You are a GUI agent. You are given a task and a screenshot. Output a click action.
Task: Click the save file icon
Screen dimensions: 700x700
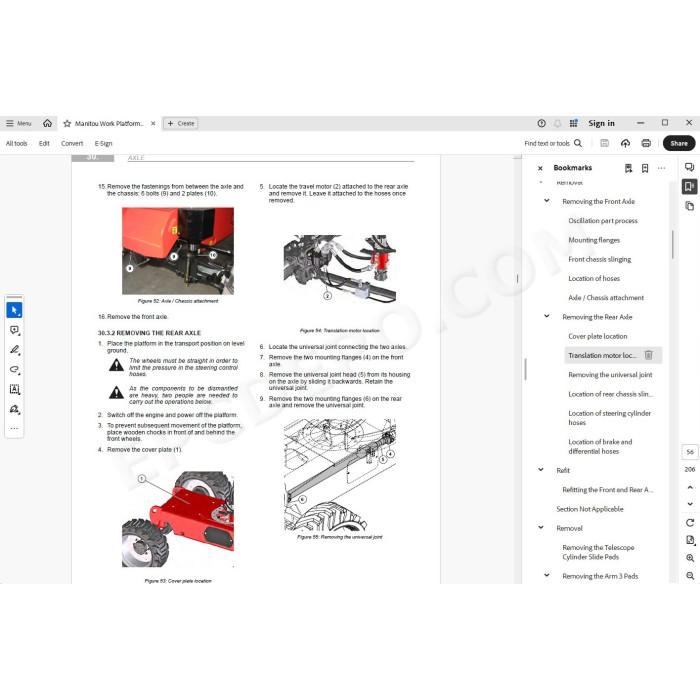click(x=604, y=143)
